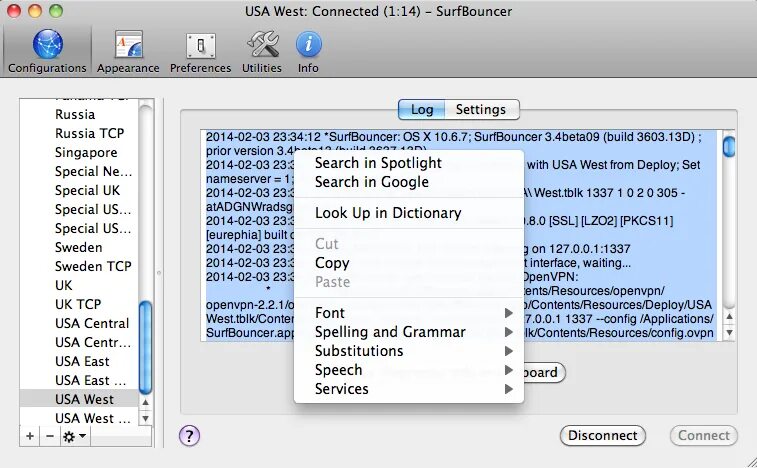Select Russia TCP configuration
The image size is (757, 468).
coord(79,133)
